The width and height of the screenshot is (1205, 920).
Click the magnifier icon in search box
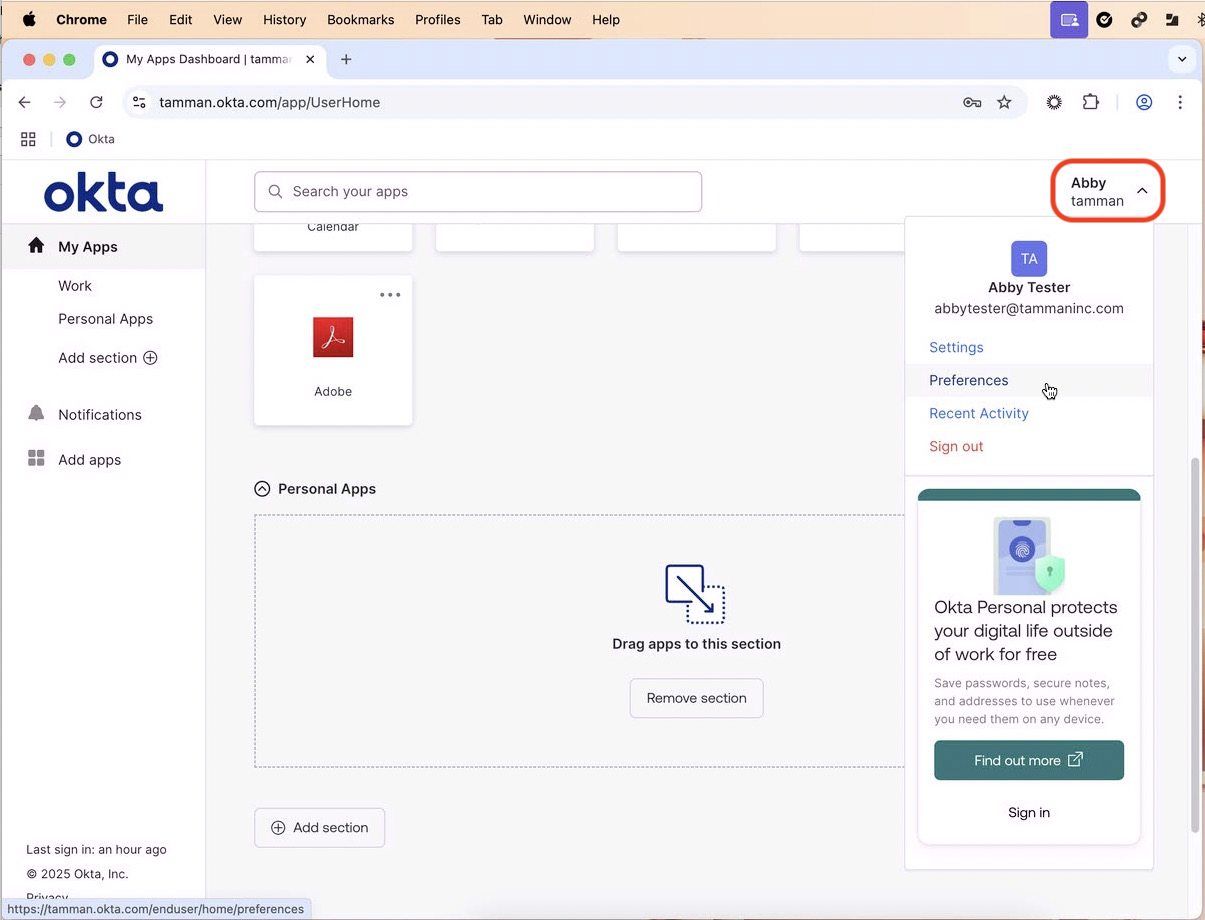[275, 192]
